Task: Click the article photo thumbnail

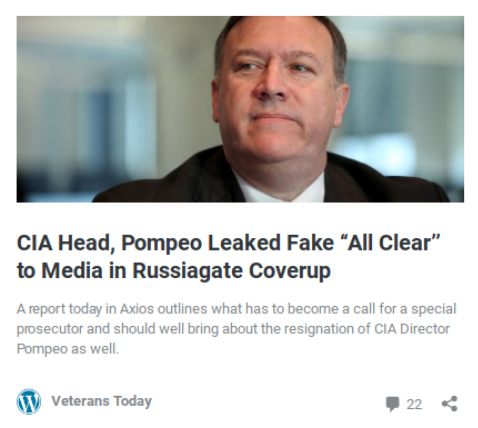Action: coord(240,109)
